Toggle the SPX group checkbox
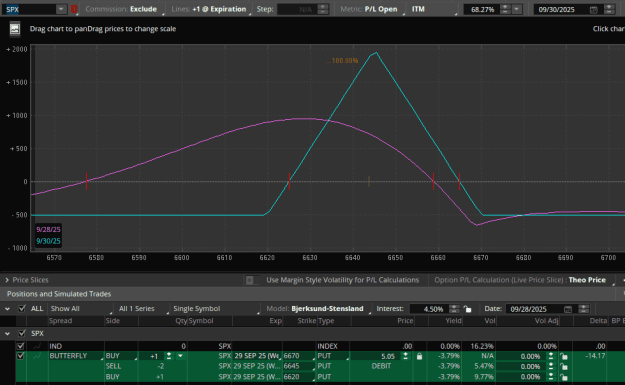 22,333
